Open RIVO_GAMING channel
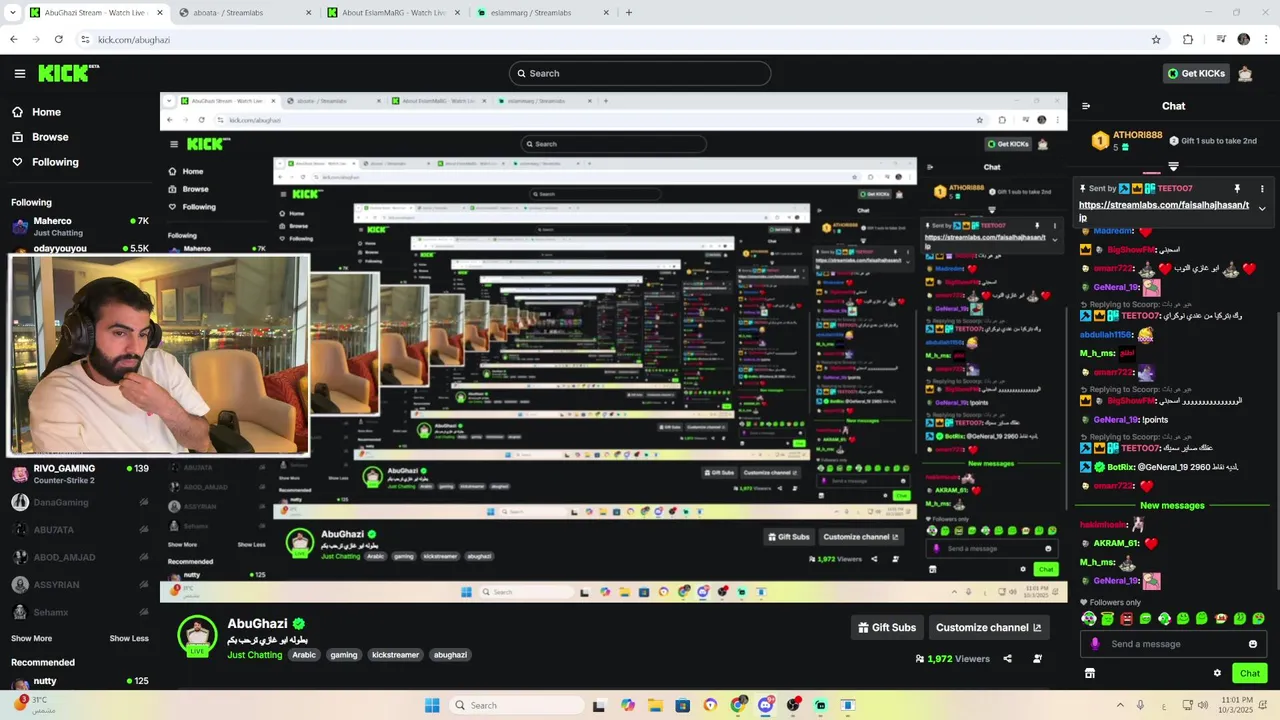The width and height of the screenshot is (1280, 720). pyautogui.click(x=80, y=473)
